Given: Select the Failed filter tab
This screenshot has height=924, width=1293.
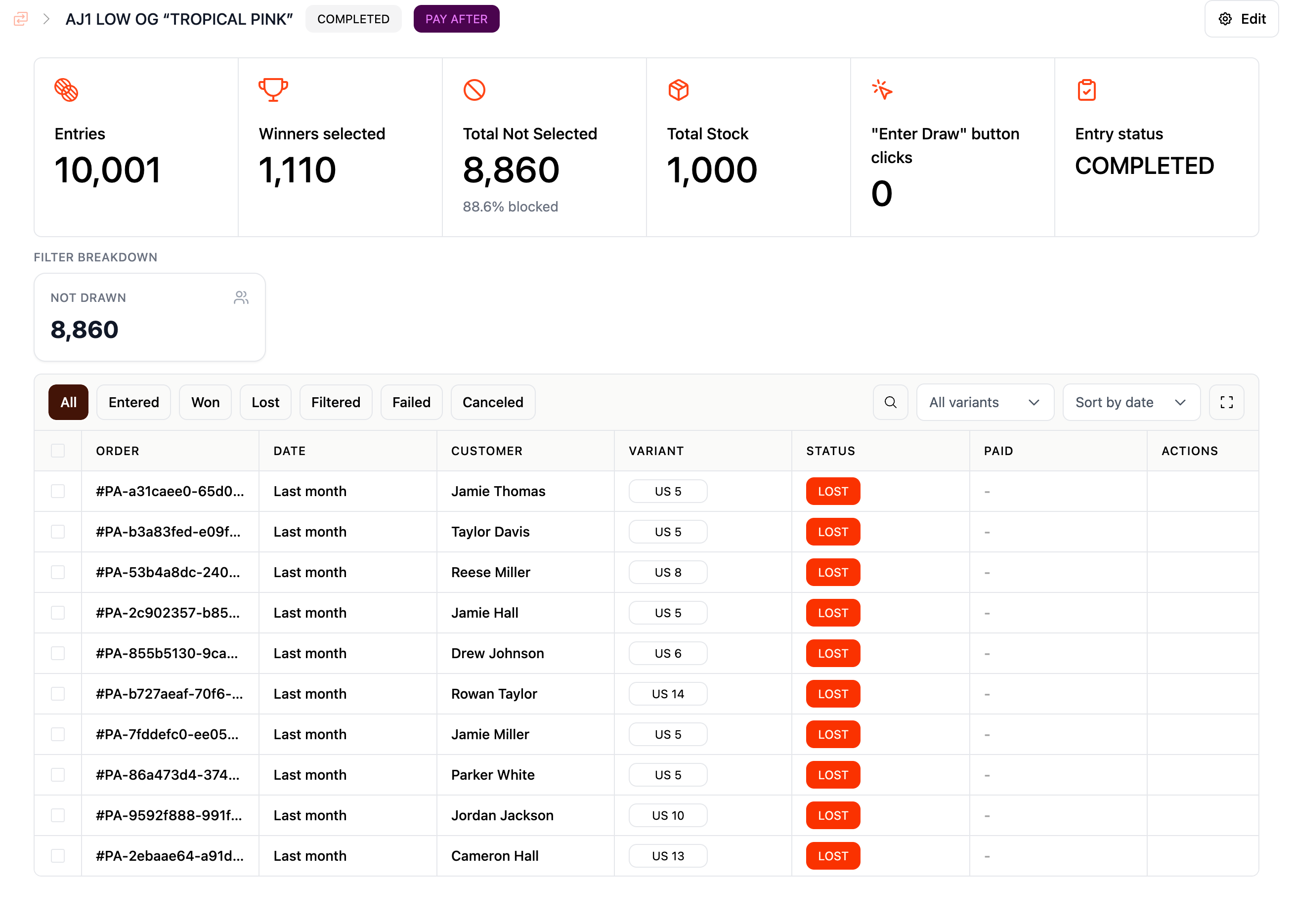Looking at the screenshot, I should (x=411, y=402).
